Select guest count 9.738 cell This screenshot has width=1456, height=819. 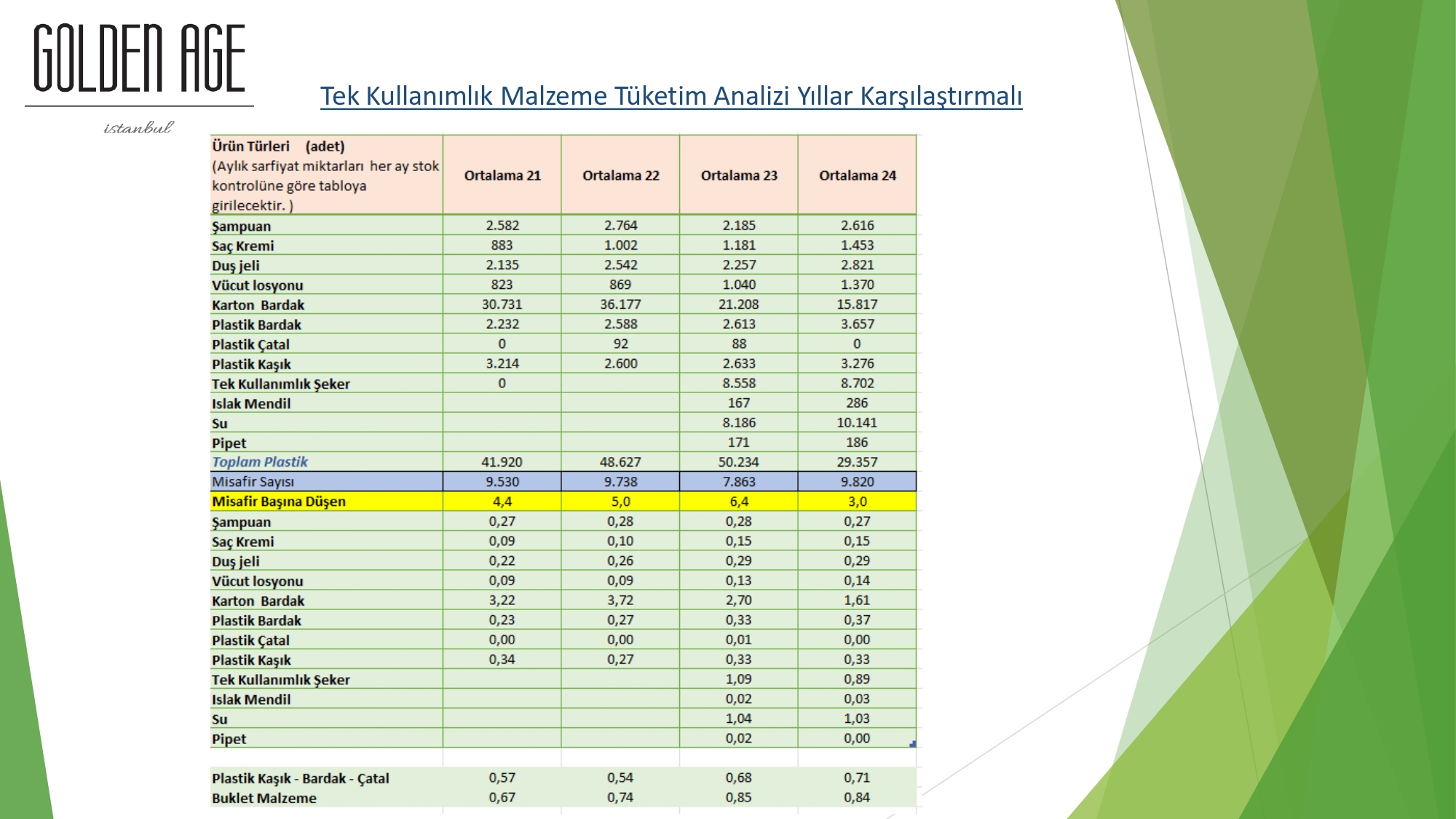coord(620,481)
